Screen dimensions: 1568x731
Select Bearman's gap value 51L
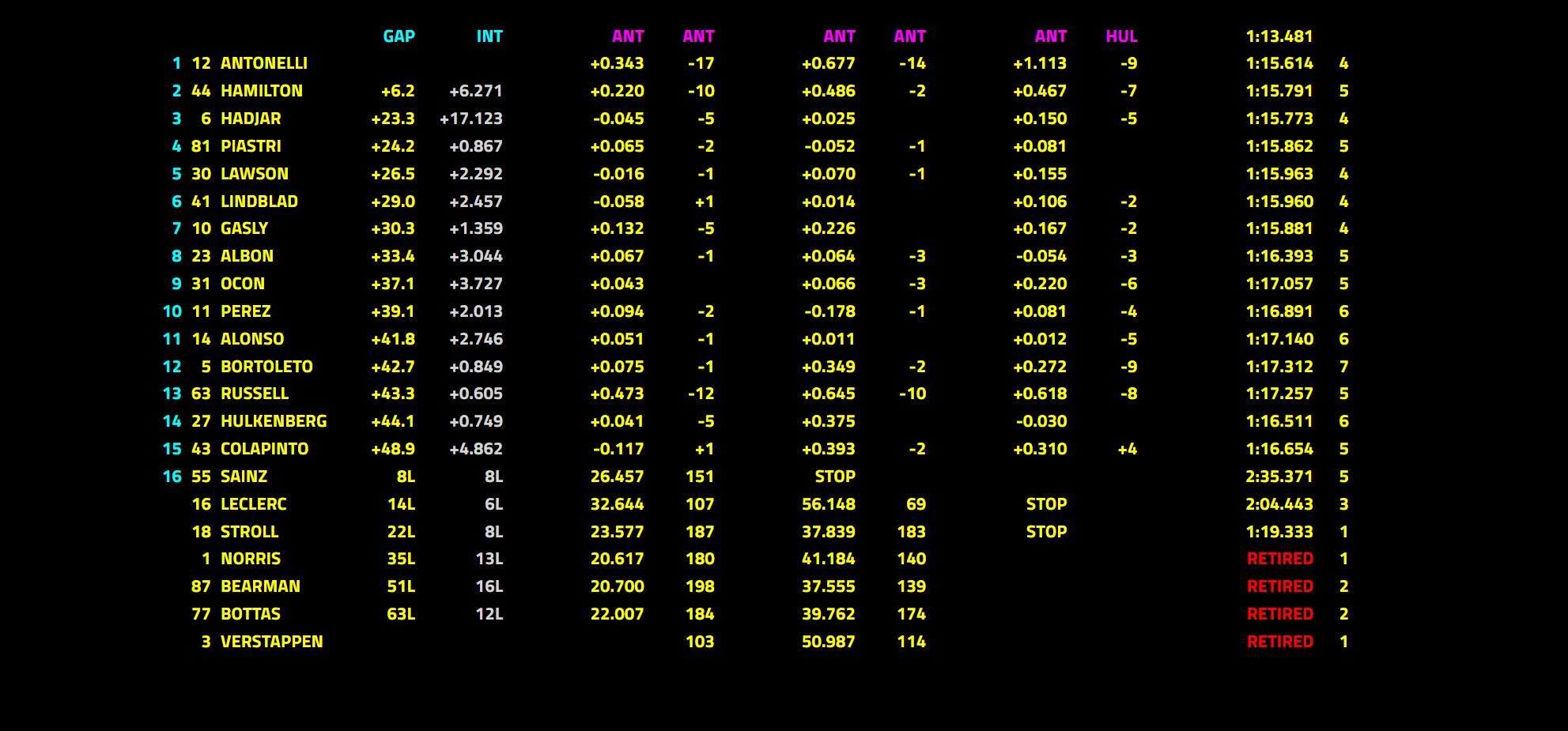click(x=401, y=586)
